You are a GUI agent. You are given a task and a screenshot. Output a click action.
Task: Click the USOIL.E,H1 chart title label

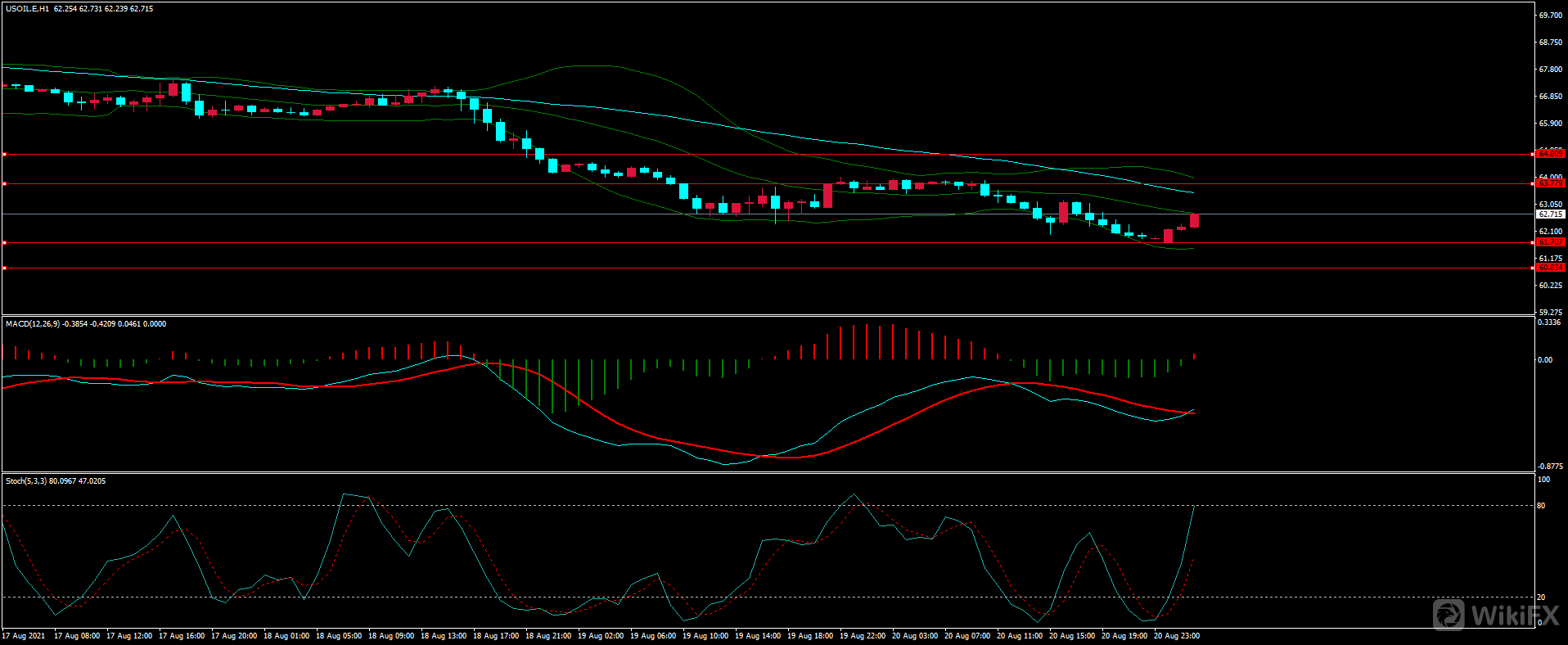[x=27, y=9]
